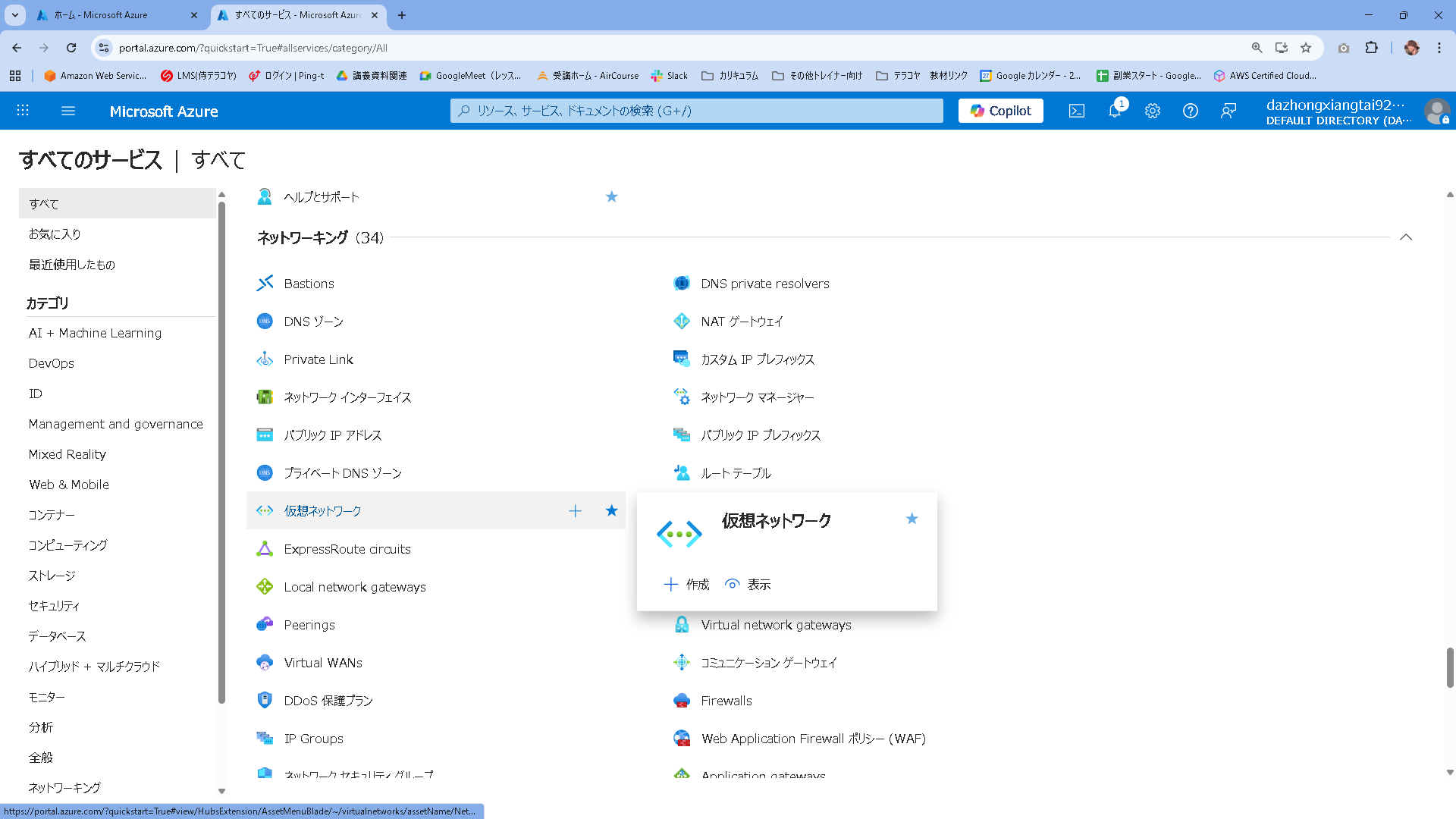Open the Firewalls service link
The image size is (1456, 819).
[726, 701]
